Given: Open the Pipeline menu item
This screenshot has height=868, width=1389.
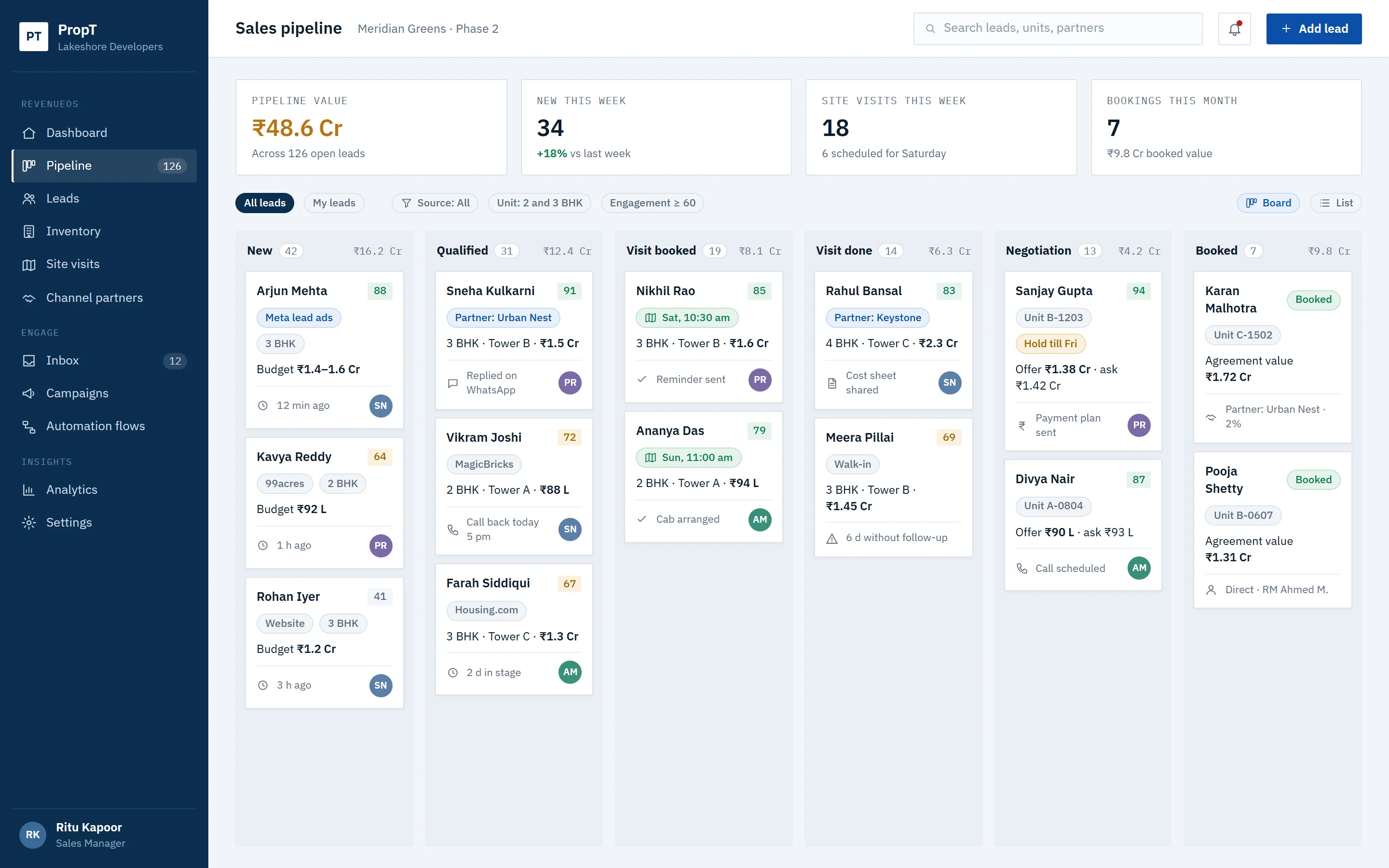Looking at the screenshot, I should pos(104,166).
